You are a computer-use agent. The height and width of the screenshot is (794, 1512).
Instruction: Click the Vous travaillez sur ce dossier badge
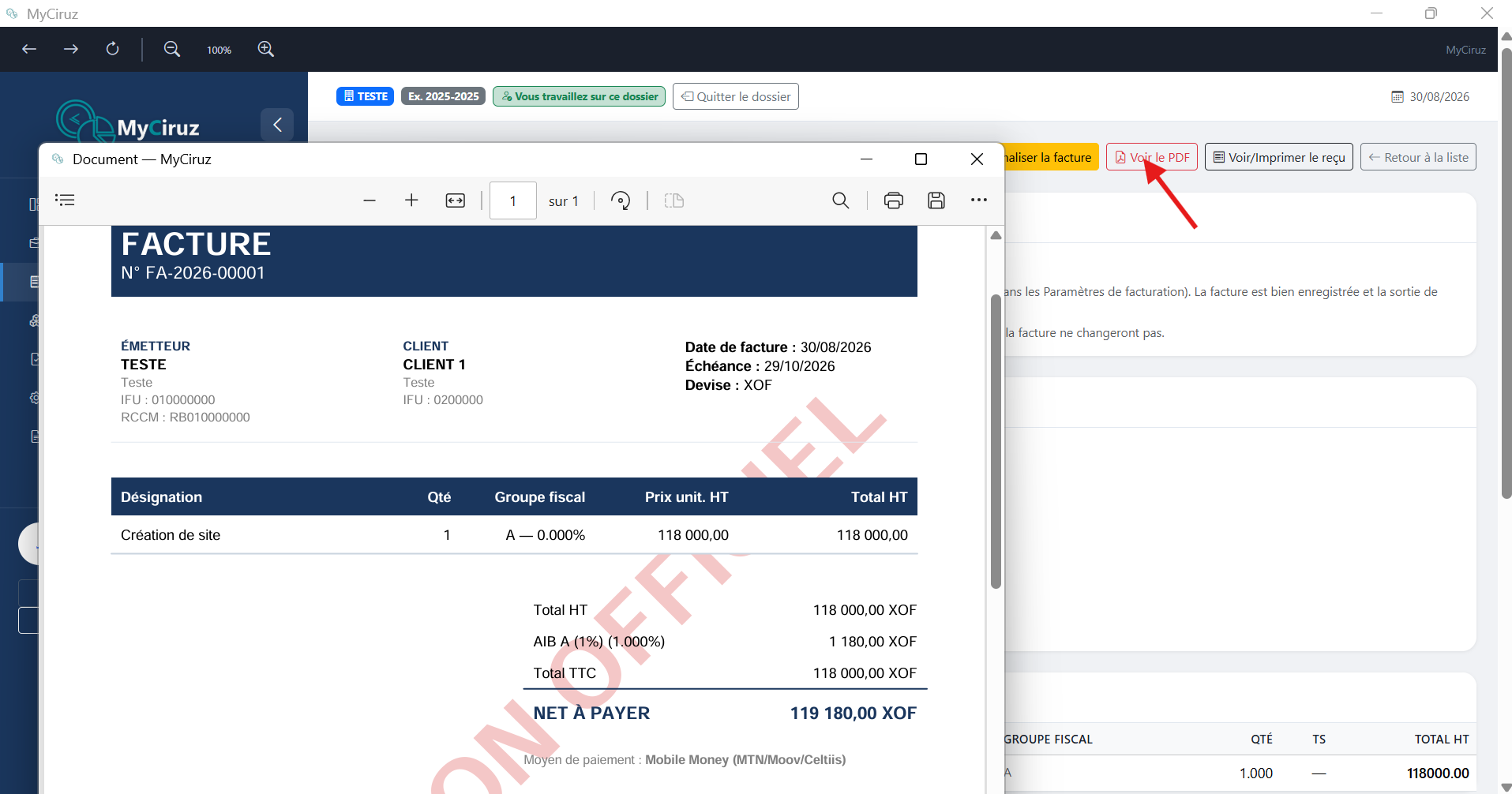click(580, 96)
